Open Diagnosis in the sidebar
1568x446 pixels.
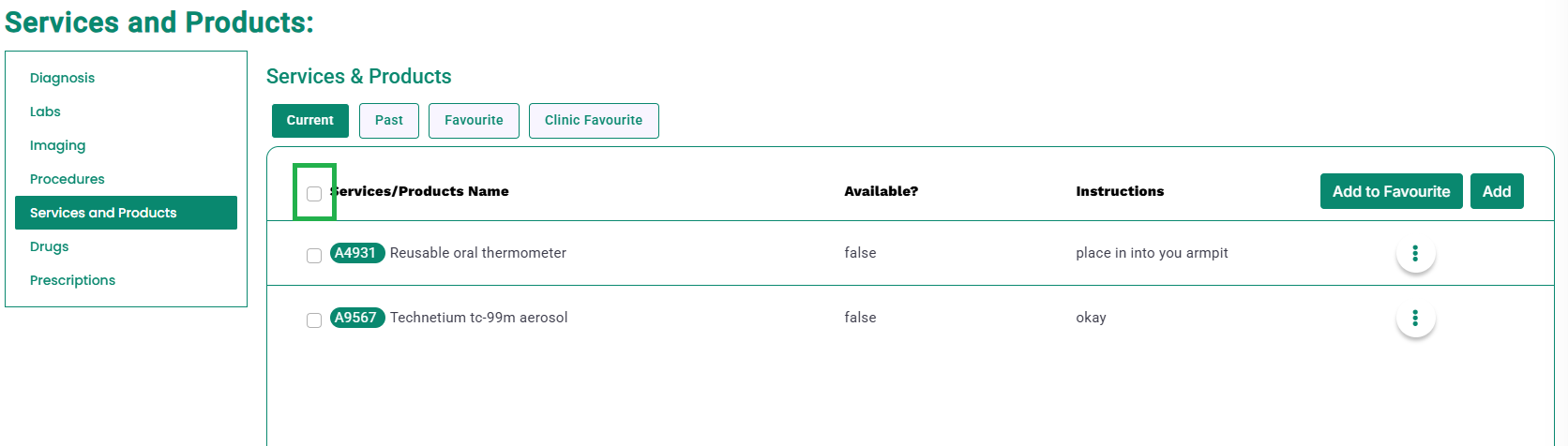62,78
